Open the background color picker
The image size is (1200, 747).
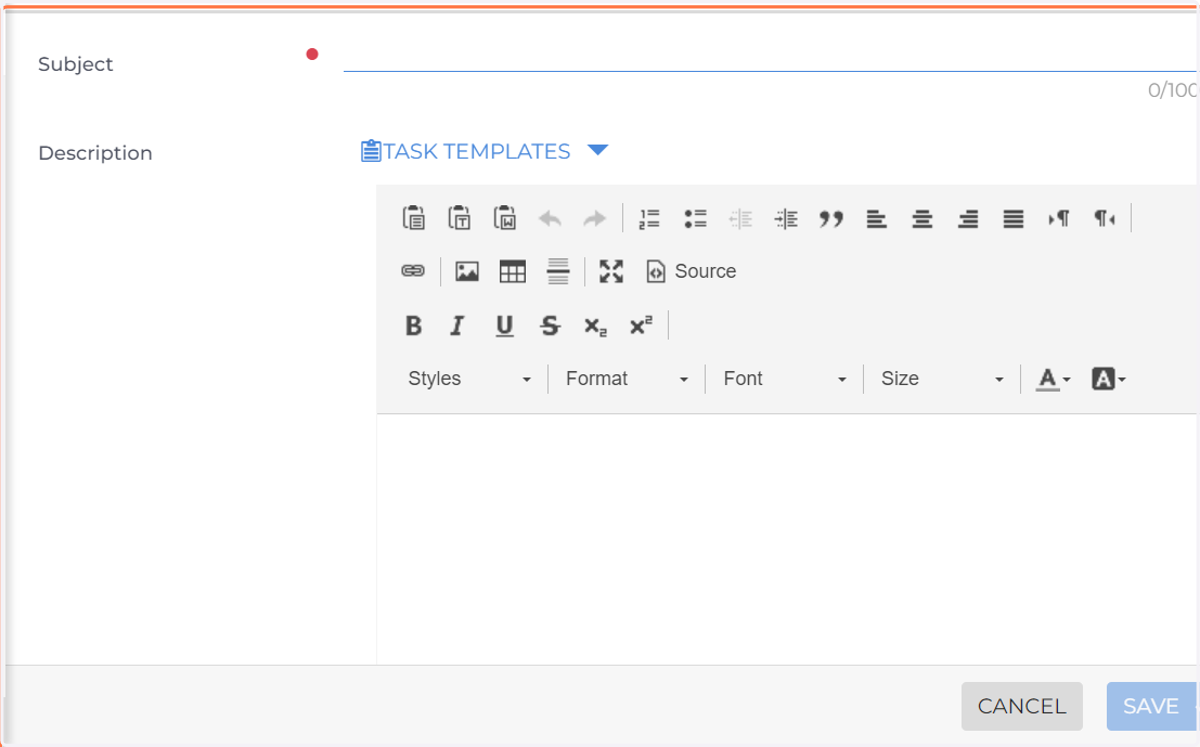pyautogui.click(x=1108, y=379)
